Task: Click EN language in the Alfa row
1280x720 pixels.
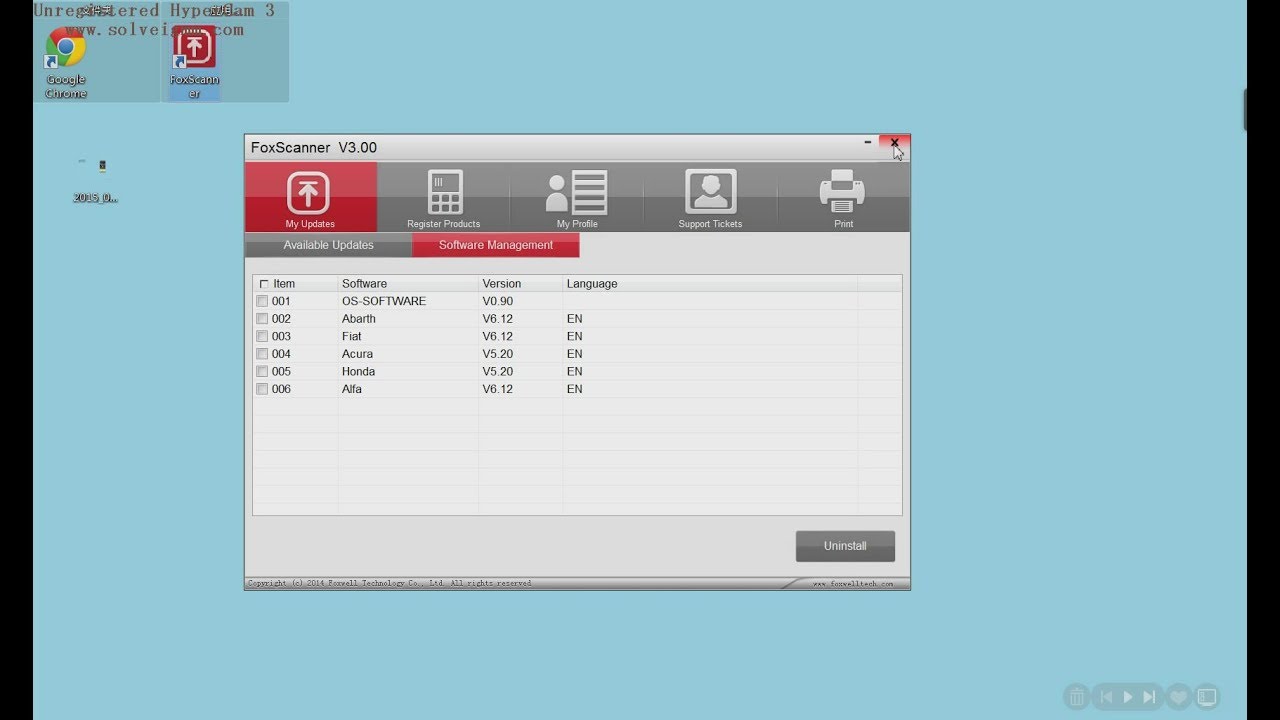Action: 574,389
